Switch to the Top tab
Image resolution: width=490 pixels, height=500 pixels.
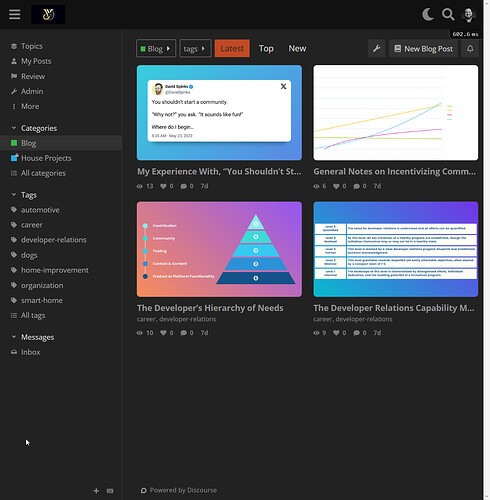266,48
